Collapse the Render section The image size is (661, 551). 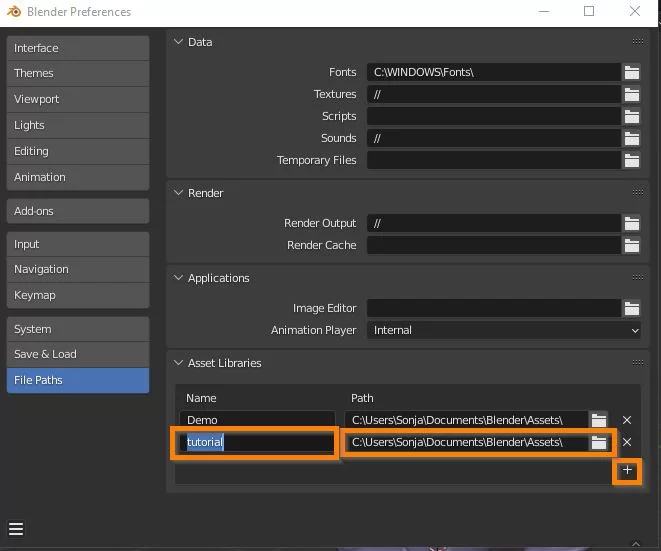pyautogui.click(x=179, y=193)
